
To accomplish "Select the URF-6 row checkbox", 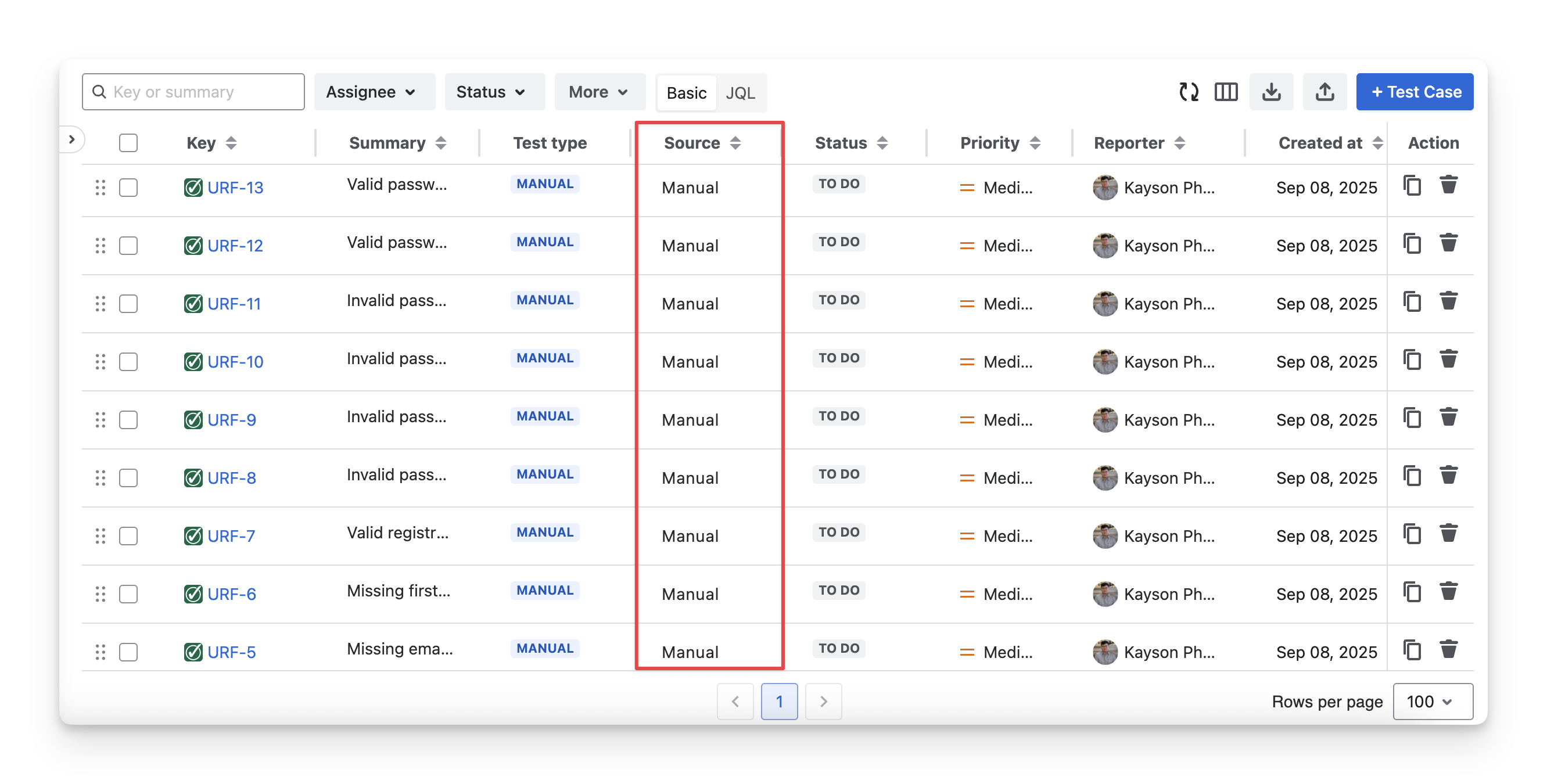I will (128, 594).
